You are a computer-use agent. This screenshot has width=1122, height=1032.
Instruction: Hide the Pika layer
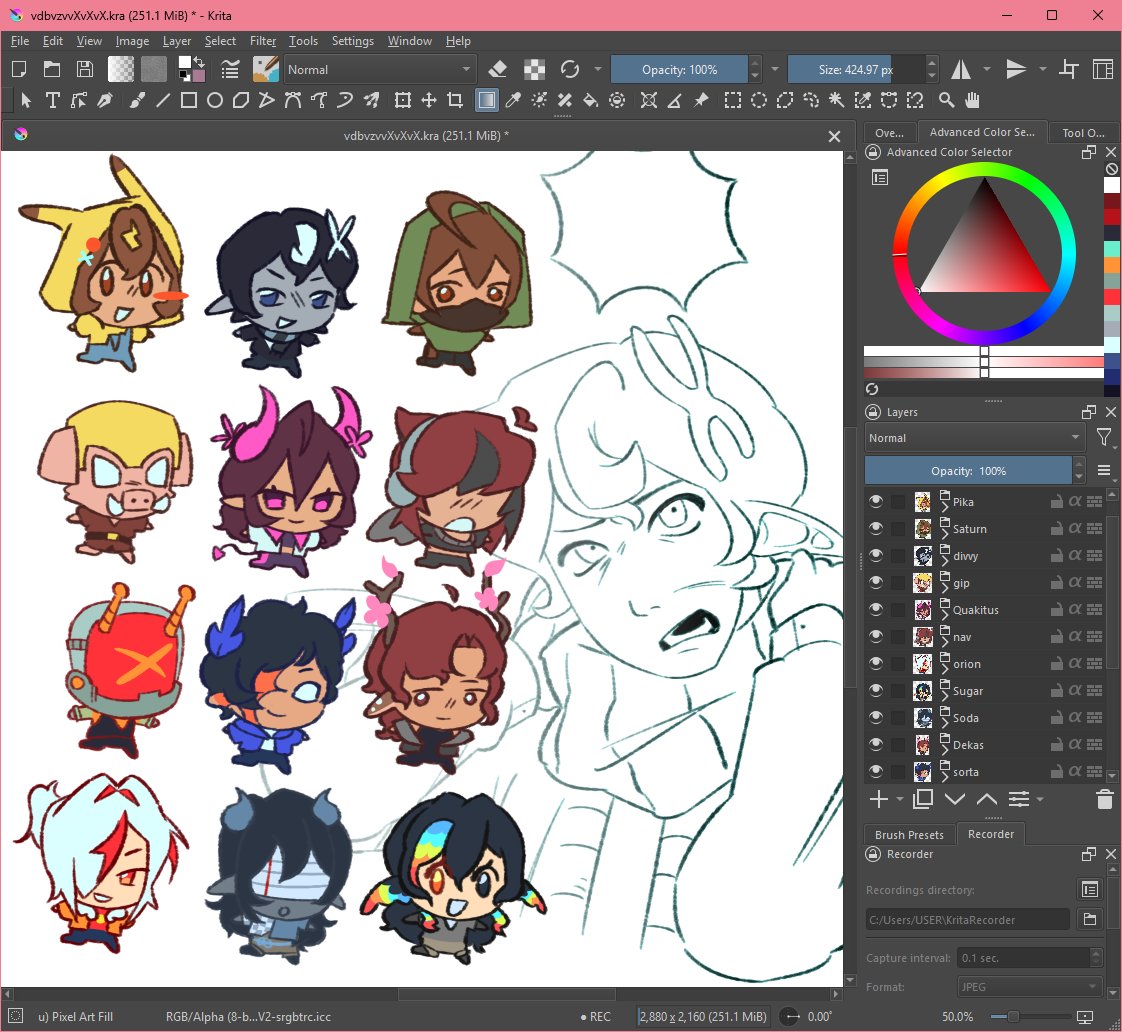pos(876,502)
